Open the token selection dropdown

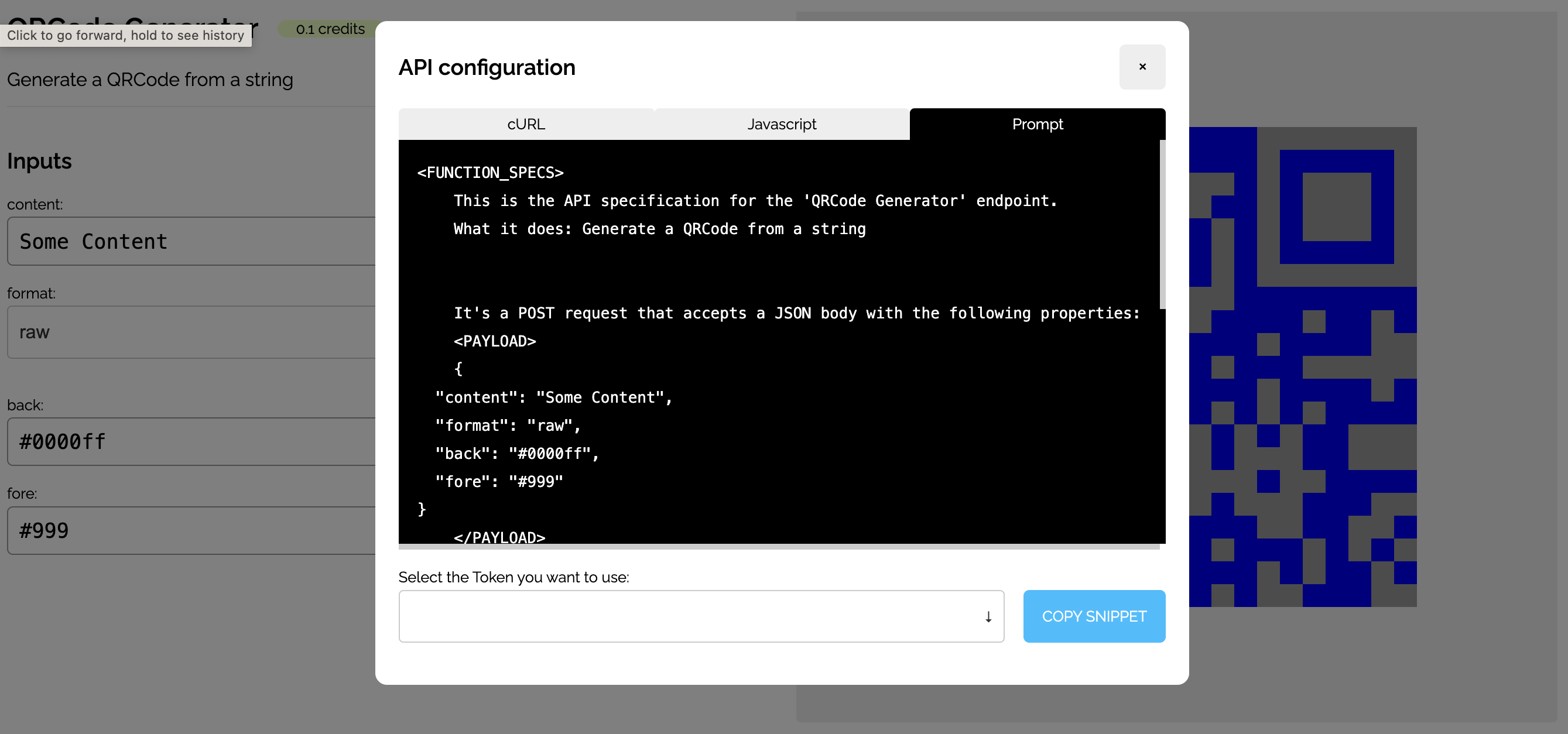(700, 616)
